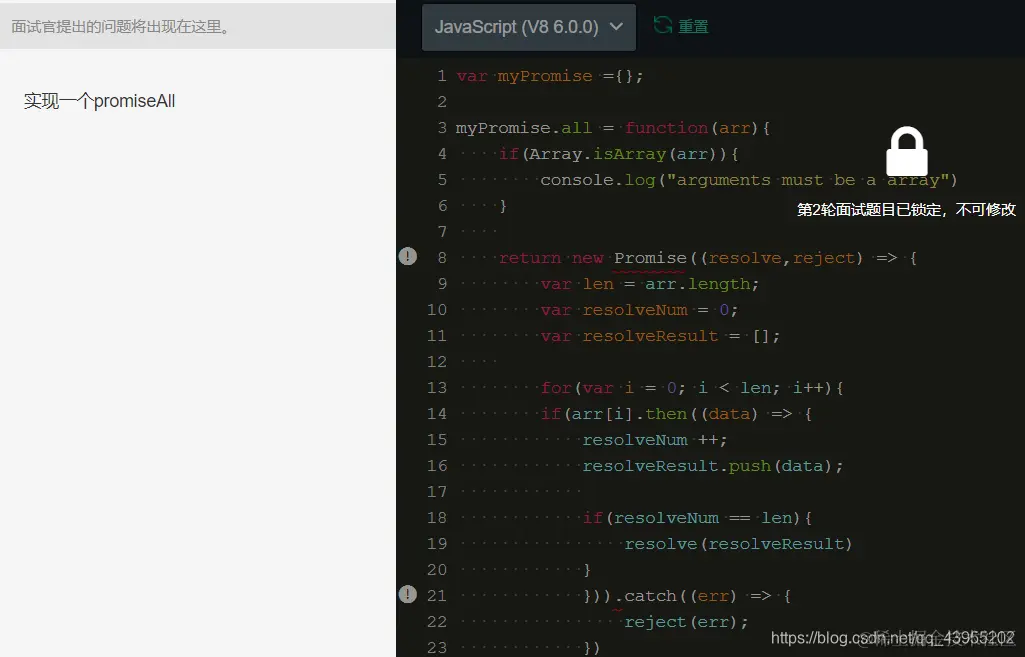1025x657 pixels.
Task: Click 'var len = arr.length;' code
Action: click(x=650, y=284)
